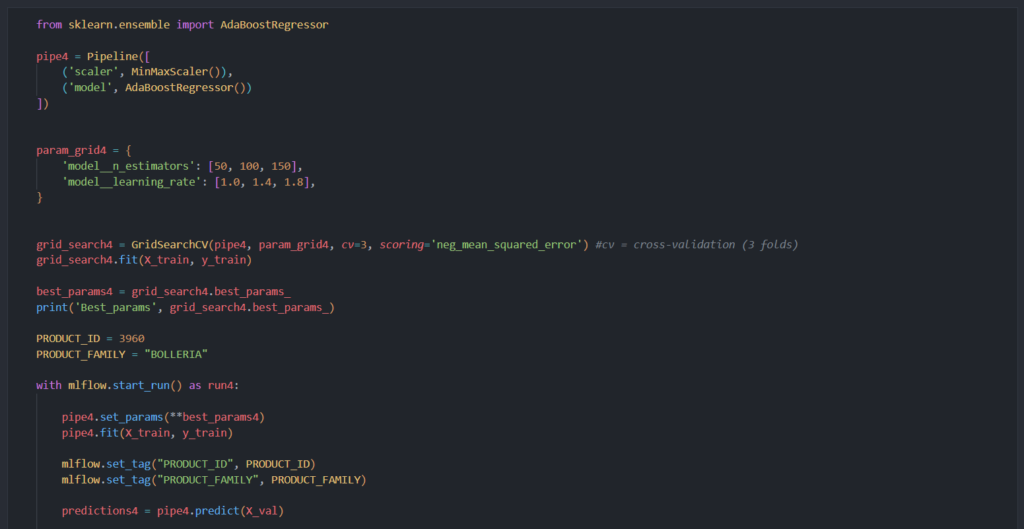
Task: Click the "PRODUCT_FAMILY" string in set_tag
Action: [212, 480]
